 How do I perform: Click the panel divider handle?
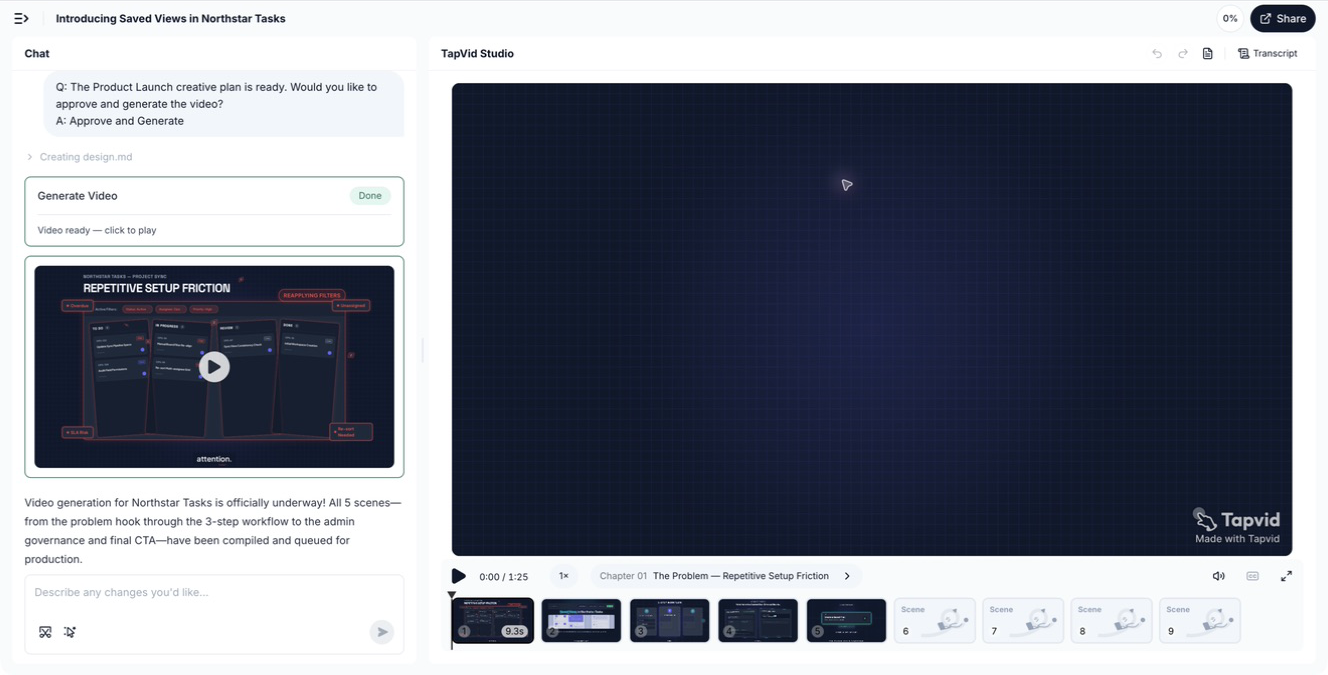point(423,350)
